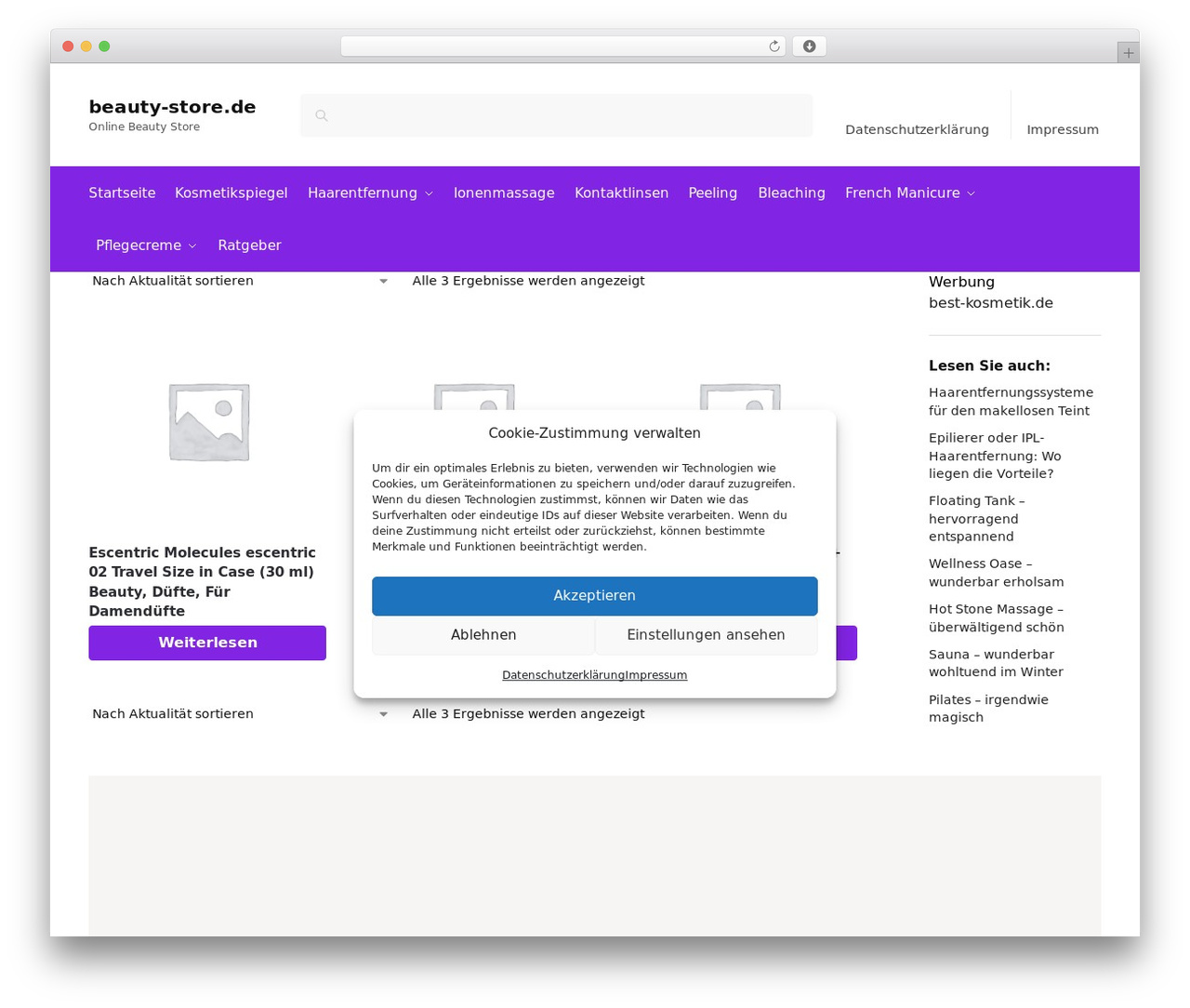Viewport: 1190px width, 1008px height.
Task: Open the Impressum link in the header
Action: click(1063, 129)
